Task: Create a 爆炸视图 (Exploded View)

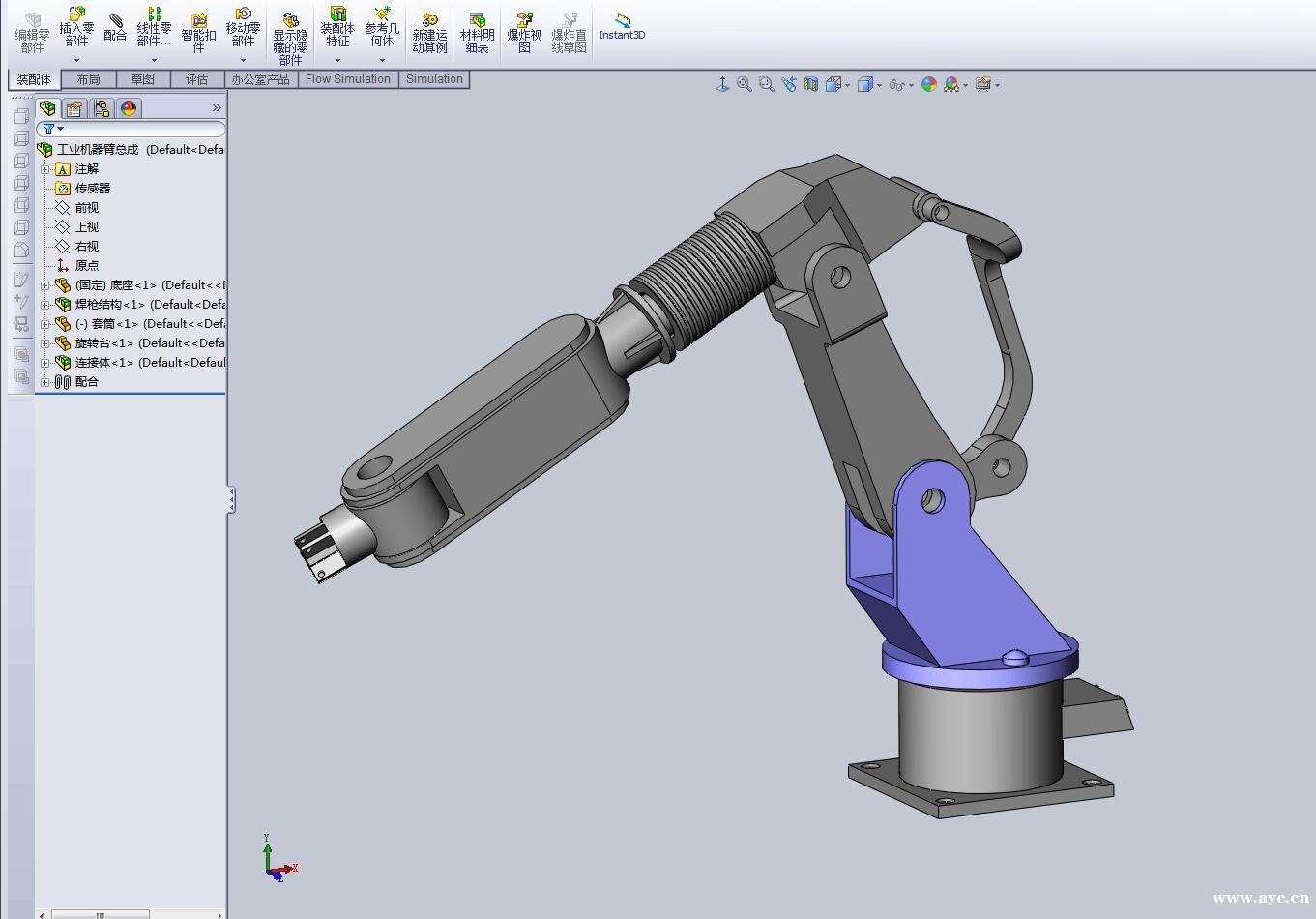Action: (523, 29)
